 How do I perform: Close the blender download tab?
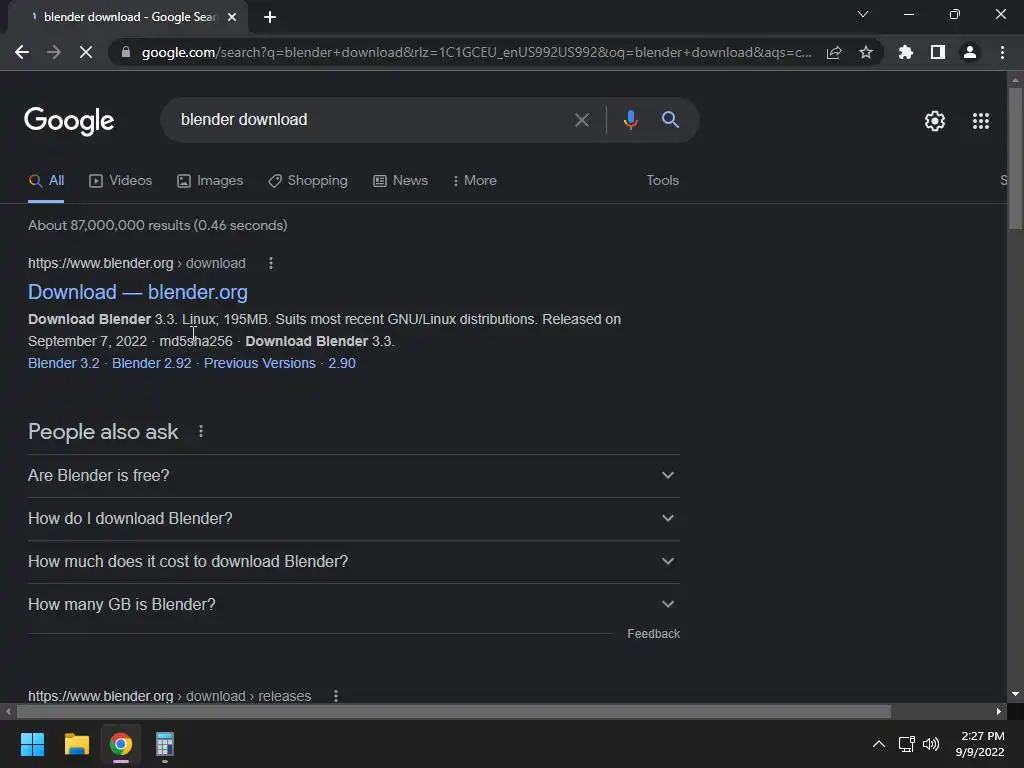(x=232, y=17)
